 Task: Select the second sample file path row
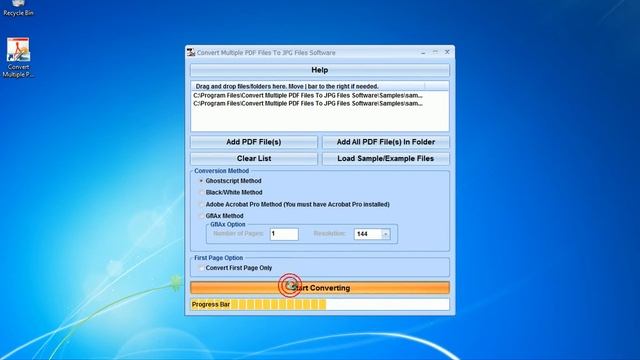pos(308,104)
